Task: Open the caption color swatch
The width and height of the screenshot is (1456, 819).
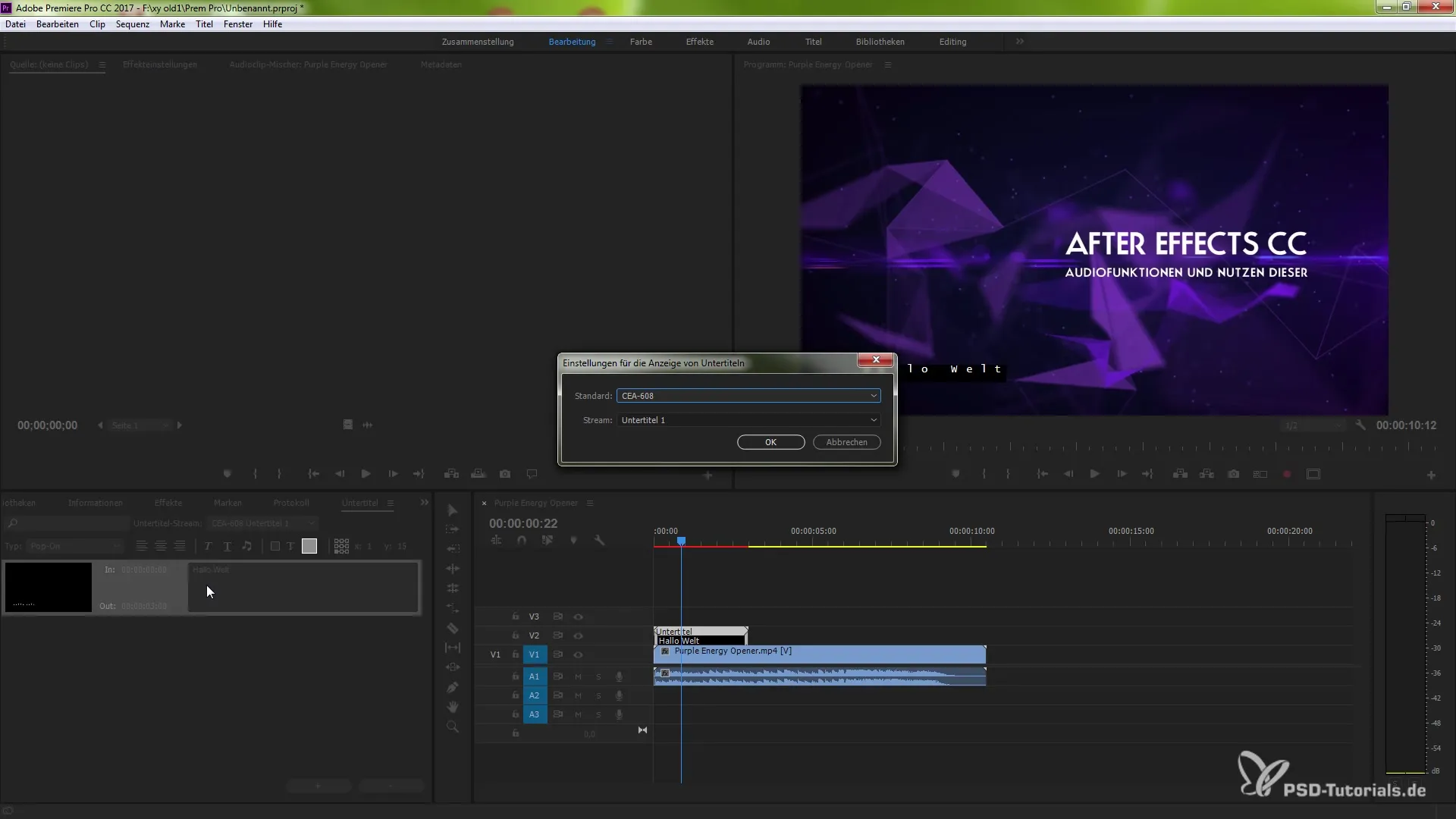Action: [309, 546]
